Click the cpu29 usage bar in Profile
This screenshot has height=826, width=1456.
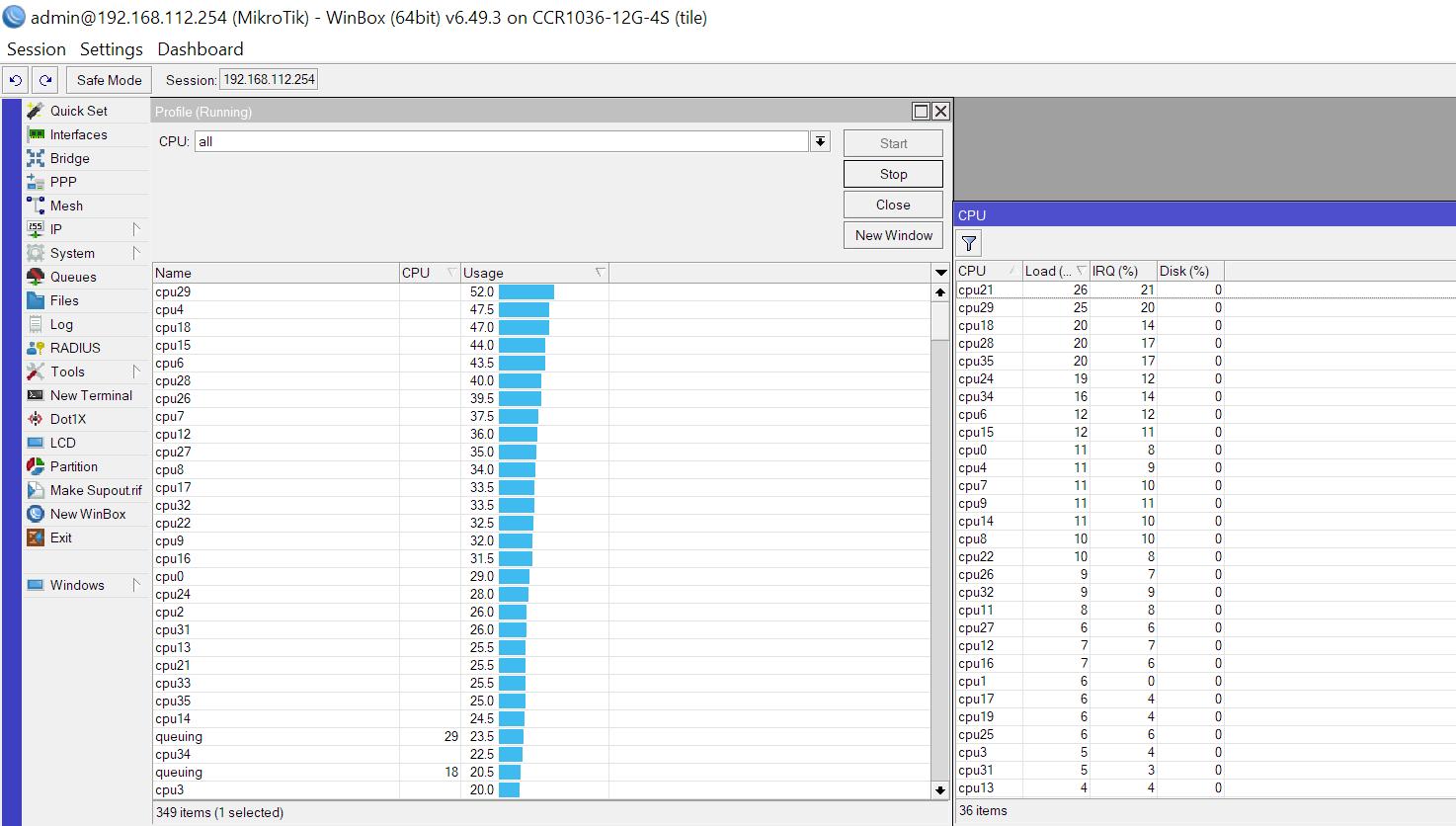(526, 291)
